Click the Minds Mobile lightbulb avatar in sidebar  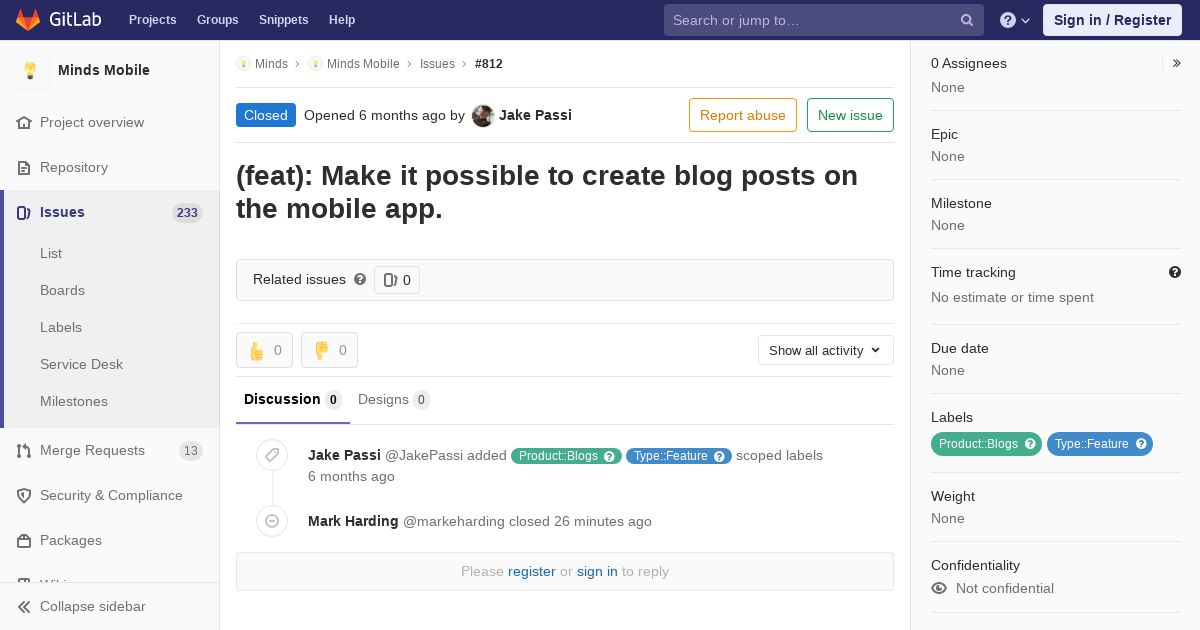tap(30, 70)
